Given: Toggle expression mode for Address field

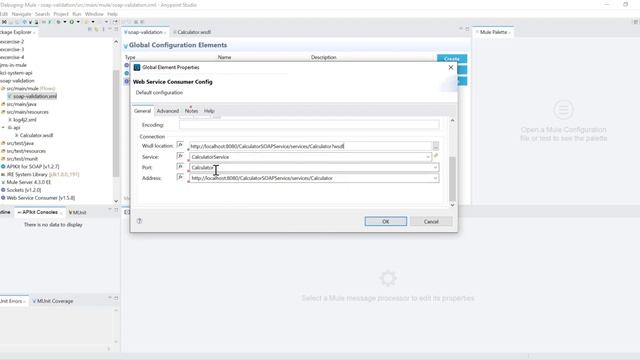Looking at the screenshot, I should point(180,177).
